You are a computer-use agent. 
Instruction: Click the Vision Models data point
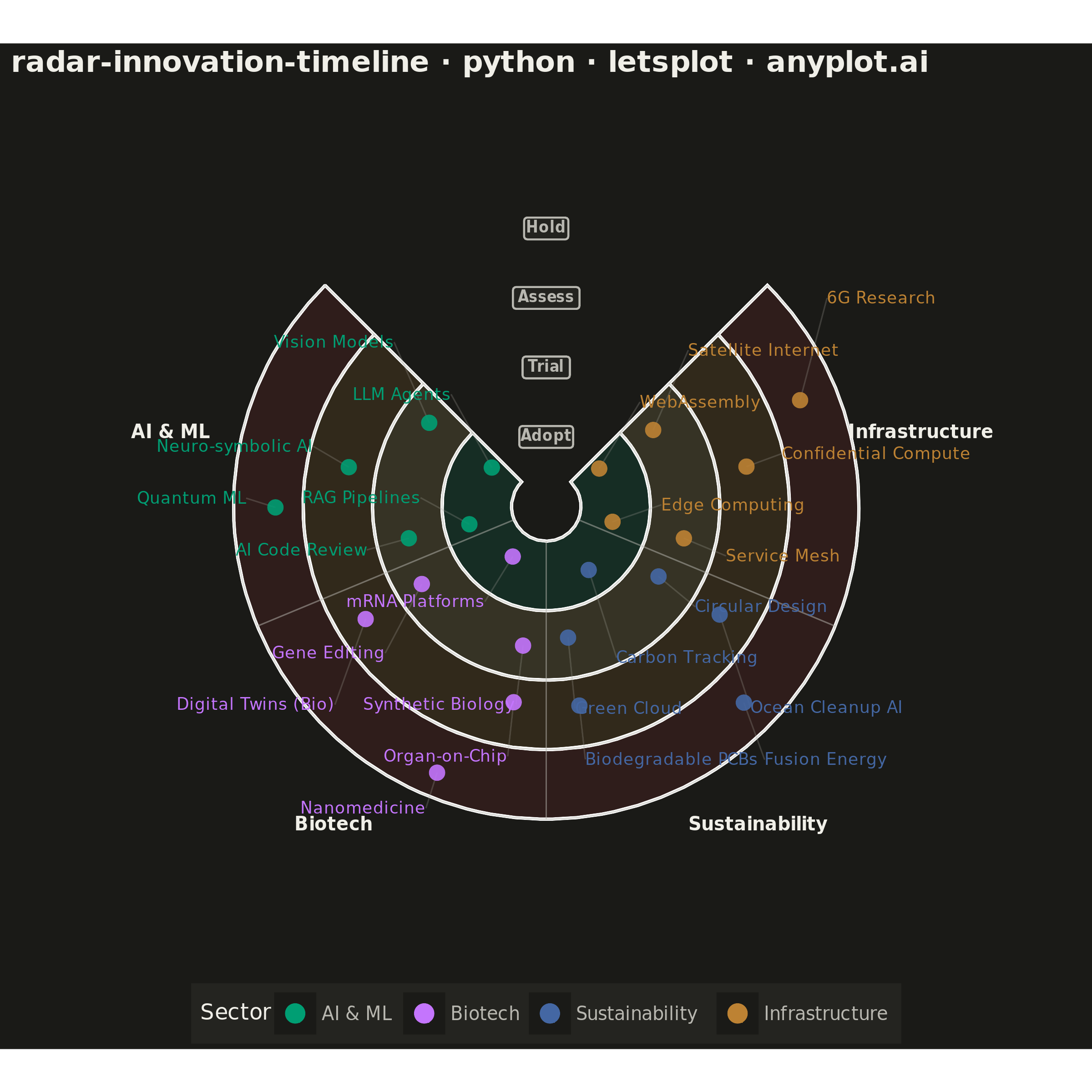point(429,423)
